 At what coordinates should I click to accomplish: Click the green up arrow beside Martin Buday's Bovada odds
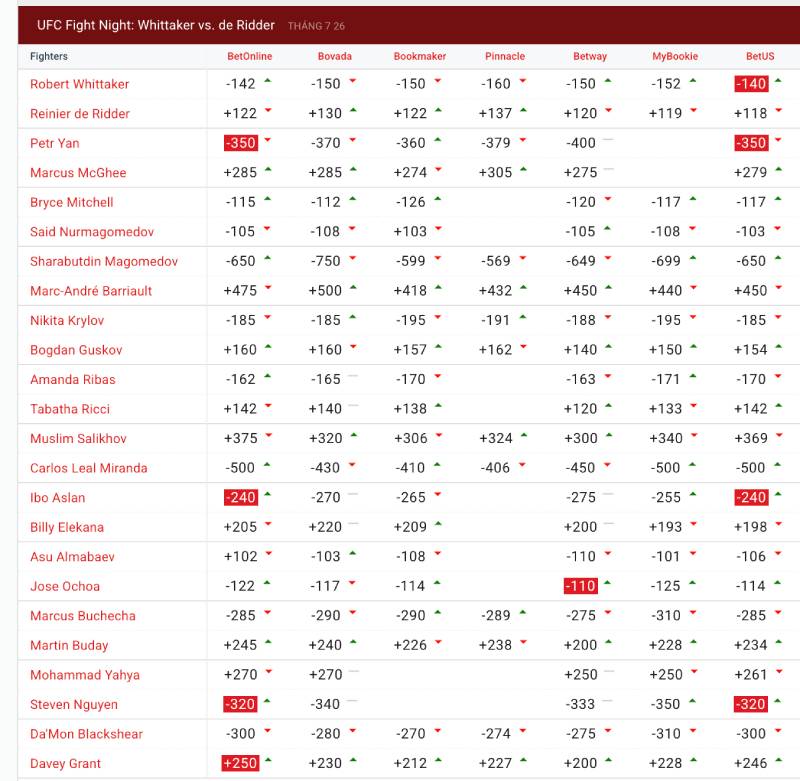tap(353, 644)
